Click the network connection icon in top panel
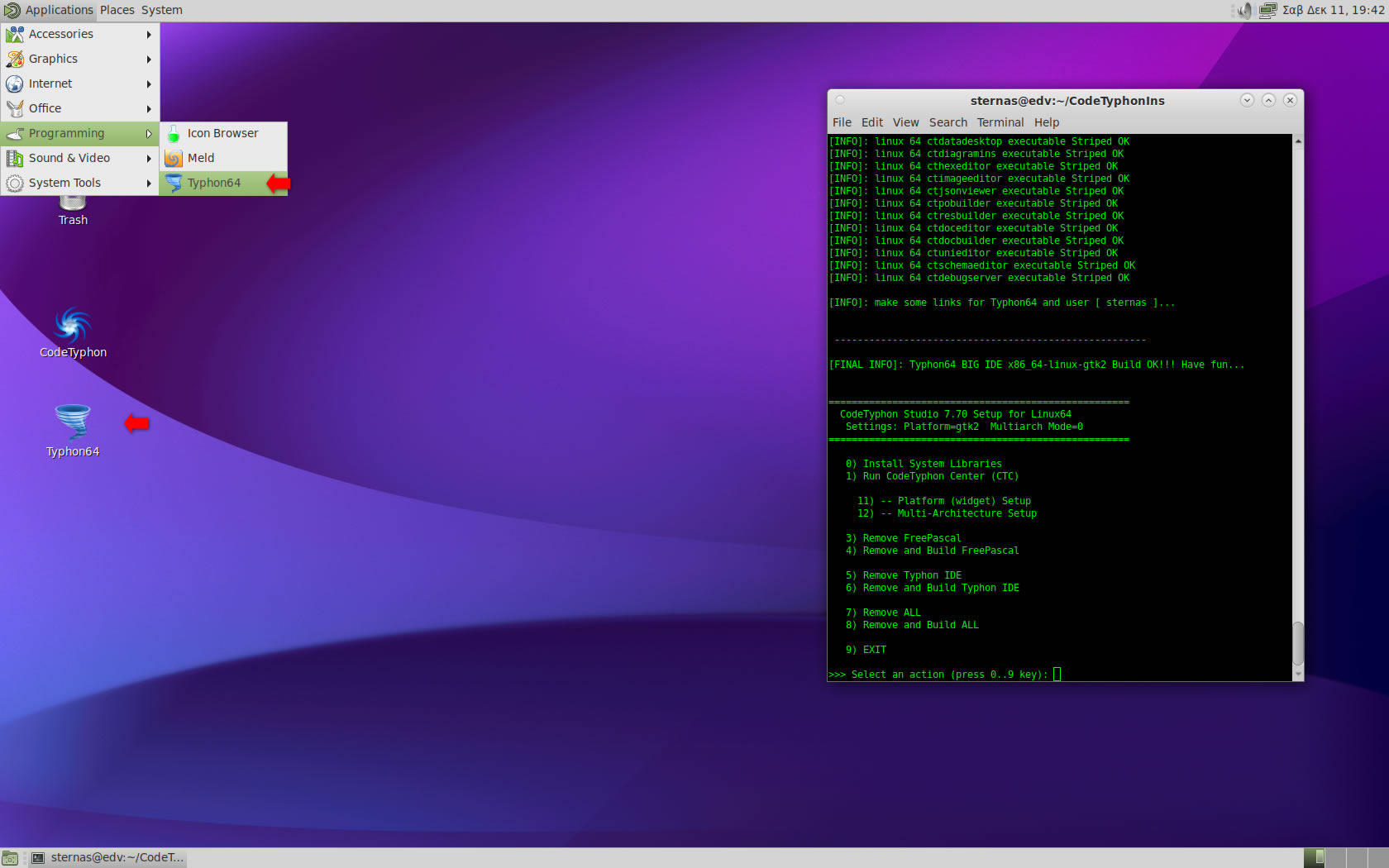 pos(1267,10)
